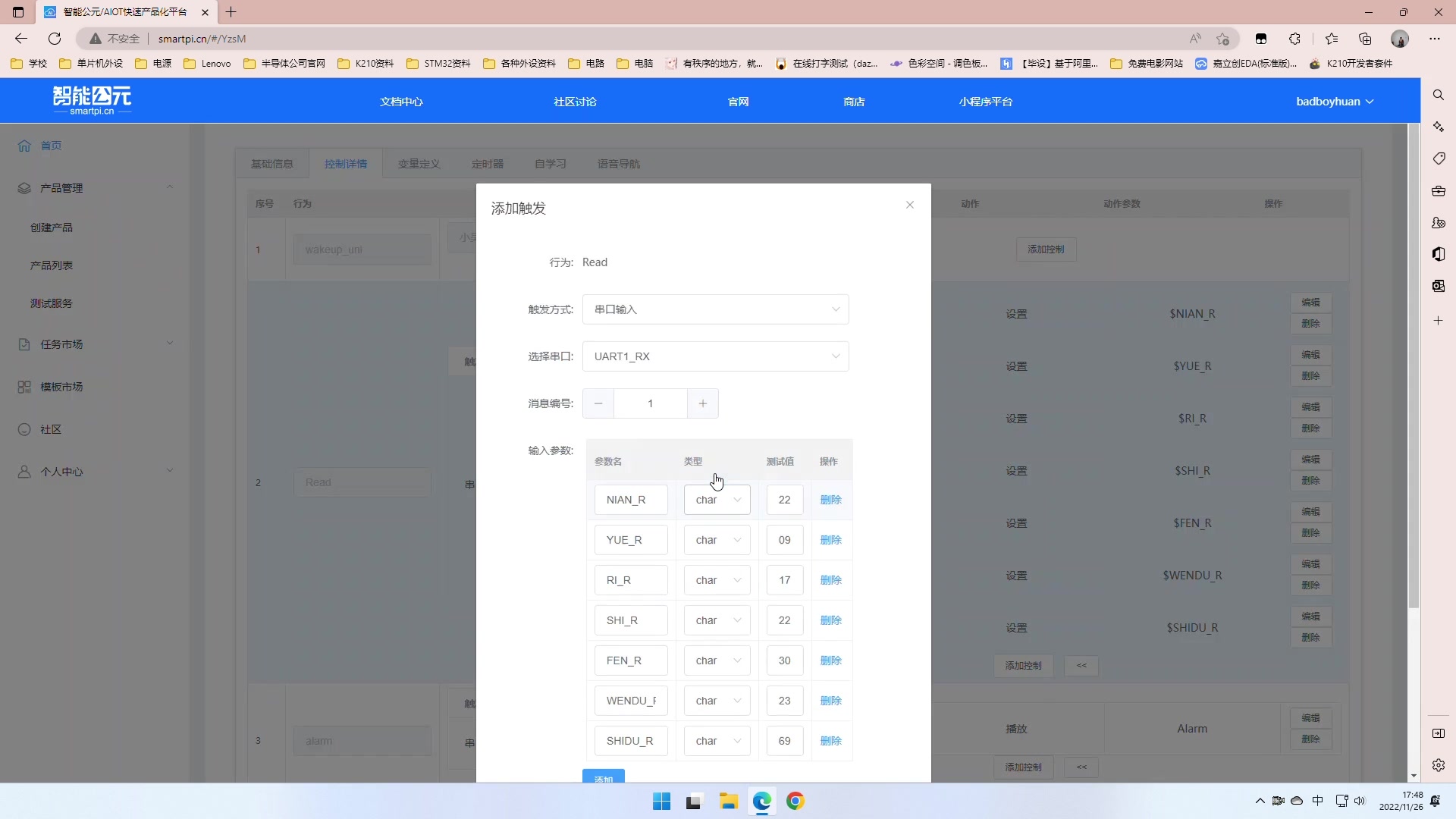The height and width of the screenshot is (819, 1456).
Task: Open Edge sidebar tools briefcase icon
Action: pyautogui.click(x=1439, y=190)
